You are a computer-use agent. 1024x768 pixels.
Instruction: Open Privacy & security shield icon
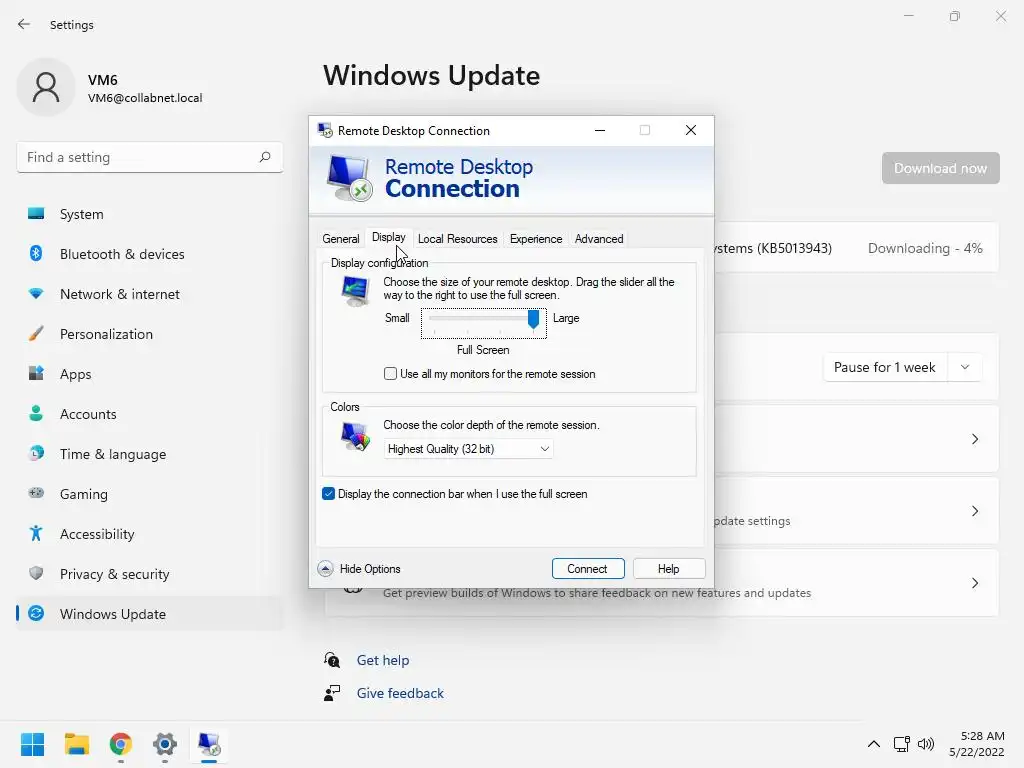36,573
